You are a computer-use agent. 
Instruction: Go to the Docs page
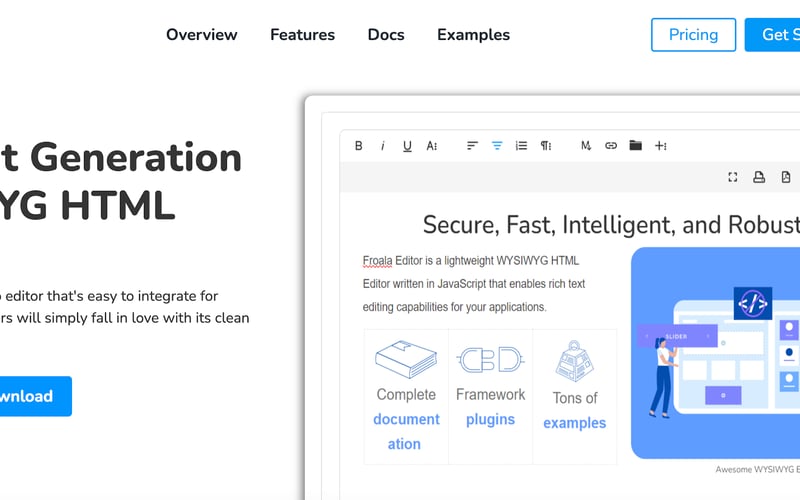coord(386,35)
